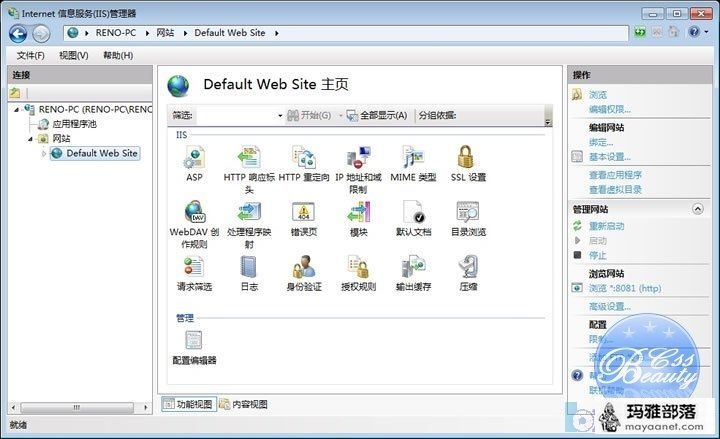Open the 目录浏览 feature icon
This screenshot has width=720, height=439.
pyautogui.click(x=467, y=213)
